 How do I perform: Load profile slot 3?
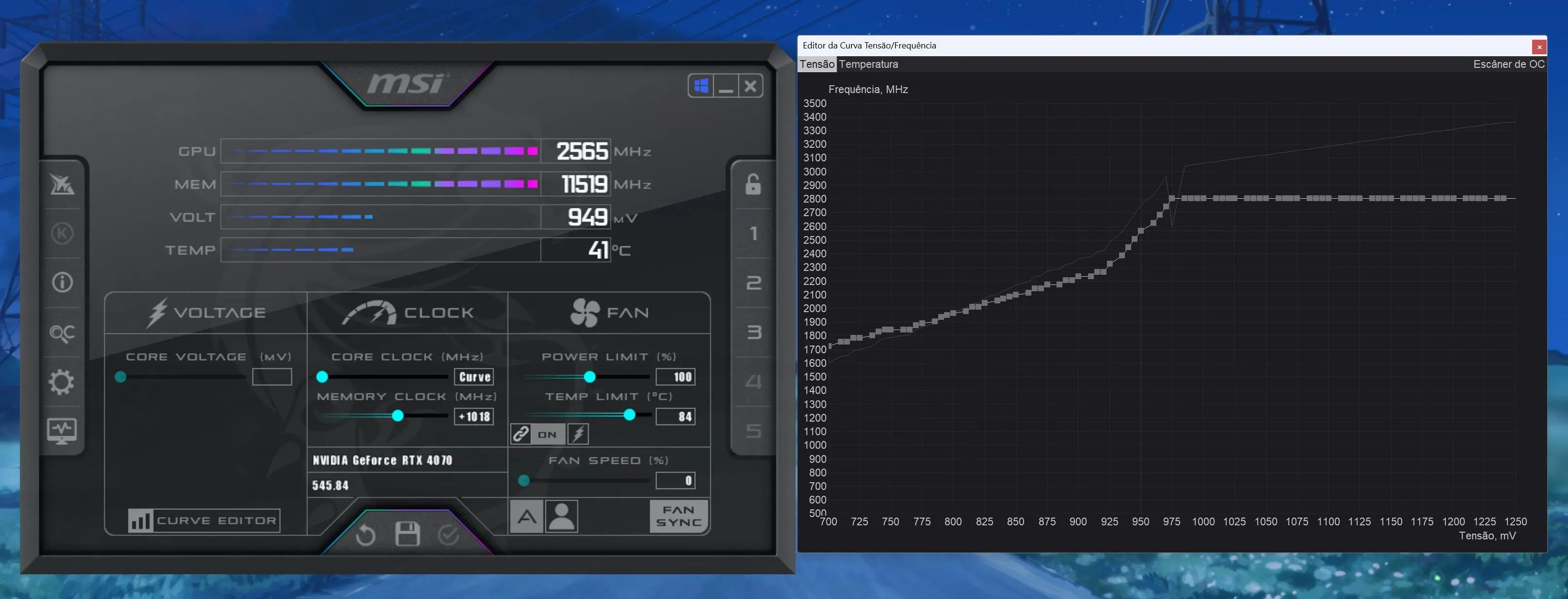[x=753, y=332]
